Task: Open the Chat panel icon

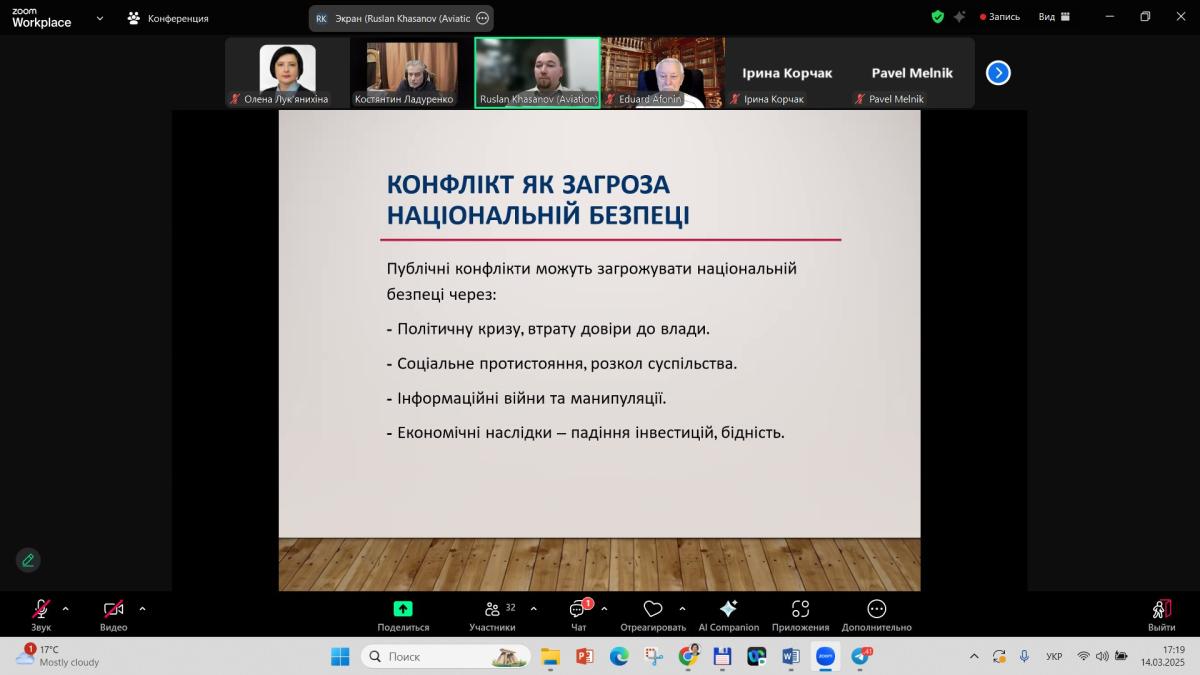Action: (x=578, y=610)
